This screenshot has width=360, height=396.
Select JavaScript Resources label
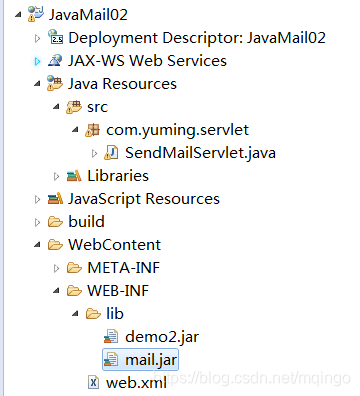pos(144,199)
